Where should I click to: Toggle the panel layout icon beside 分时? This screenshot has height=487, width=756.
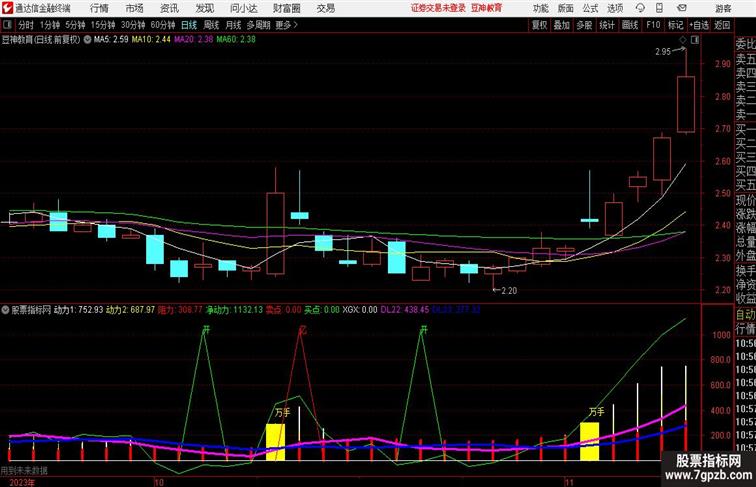(7, 25)
